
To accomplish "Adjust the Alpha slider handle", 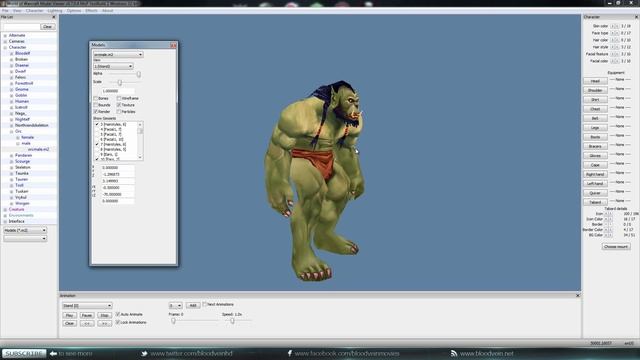I will [139, 74].
